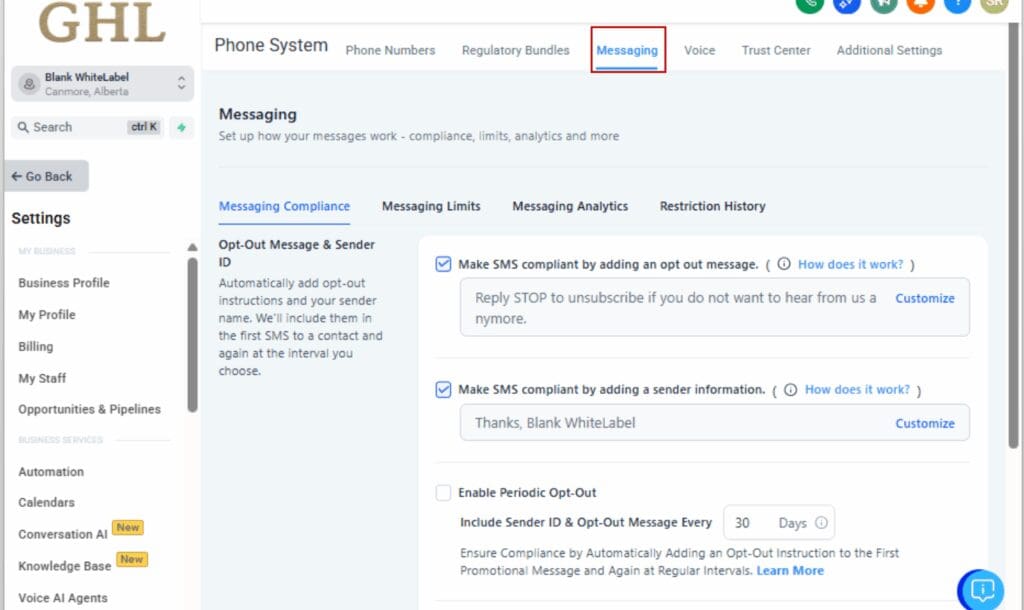Open the Messaging Limits tab
1024x610 pixels.
[x=431, y=206]
